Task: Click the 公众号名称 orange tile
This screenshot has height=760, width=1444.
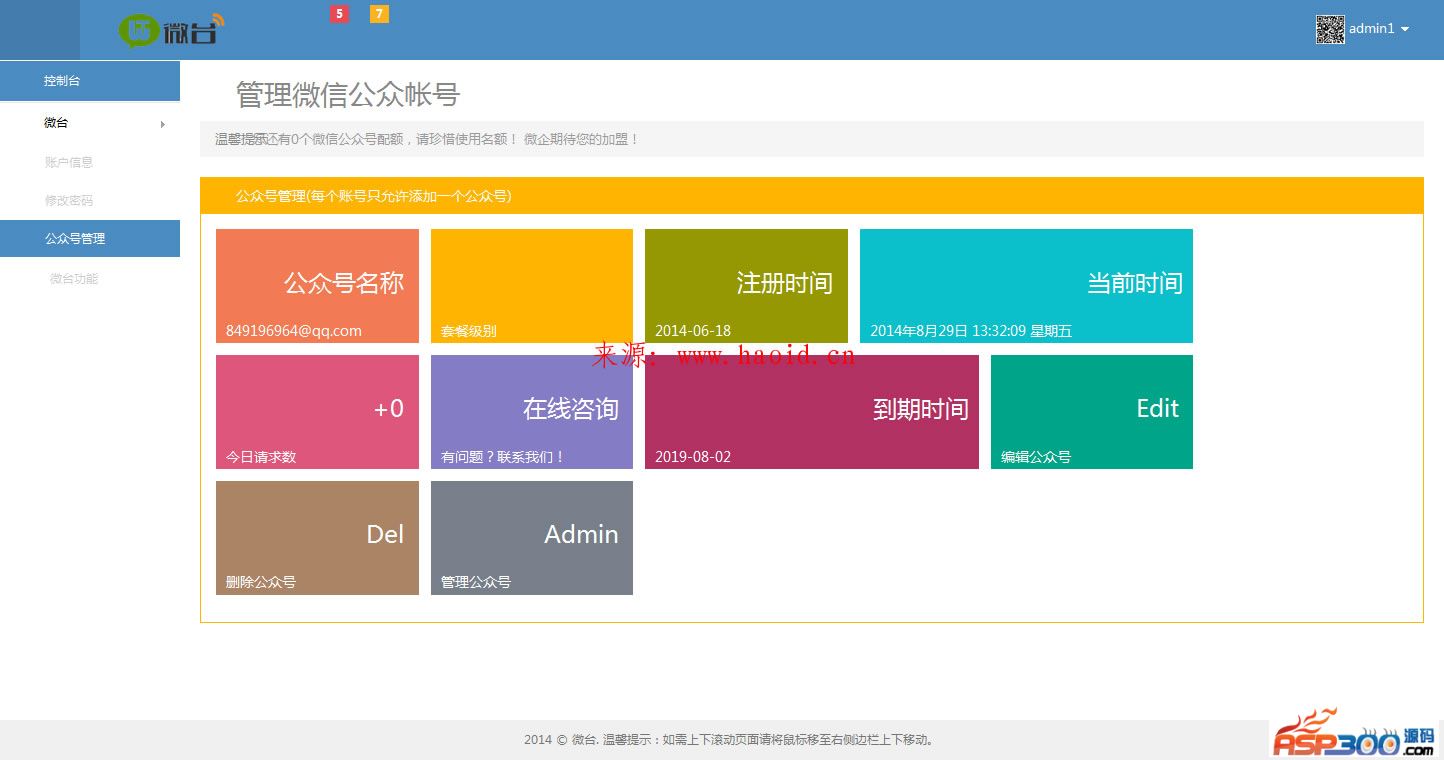Action: 317,286
